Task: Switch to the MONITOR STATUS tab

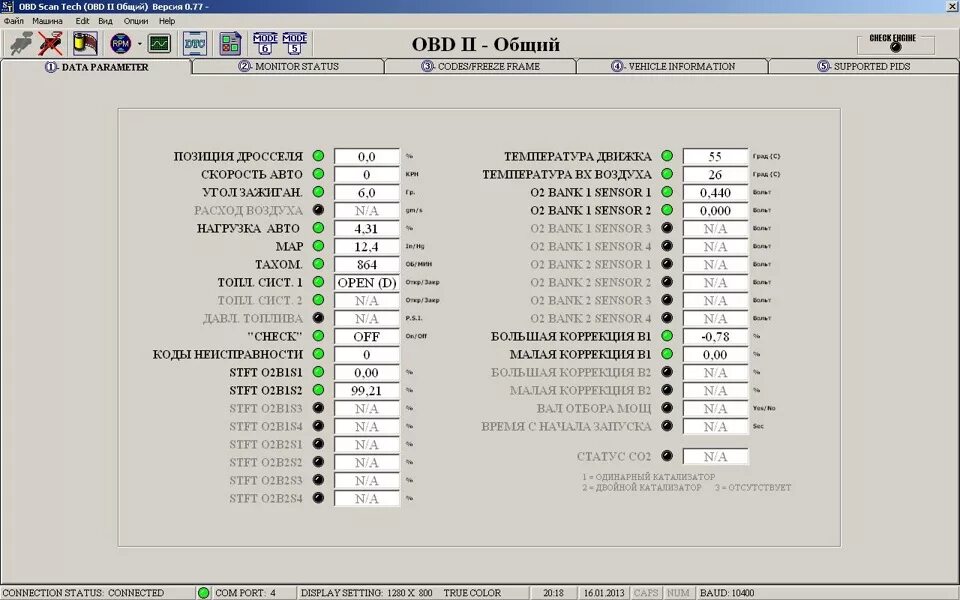Action: point(288,66)
